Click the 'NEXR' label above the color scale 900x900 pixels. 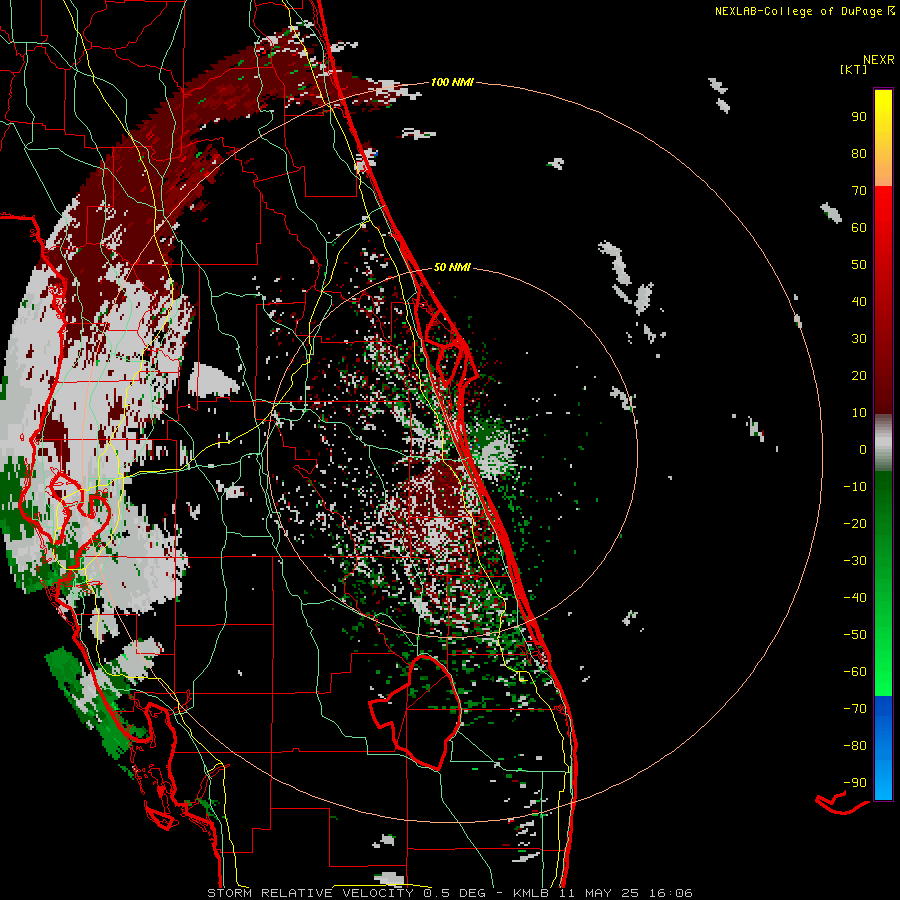[x=878, y=60]
